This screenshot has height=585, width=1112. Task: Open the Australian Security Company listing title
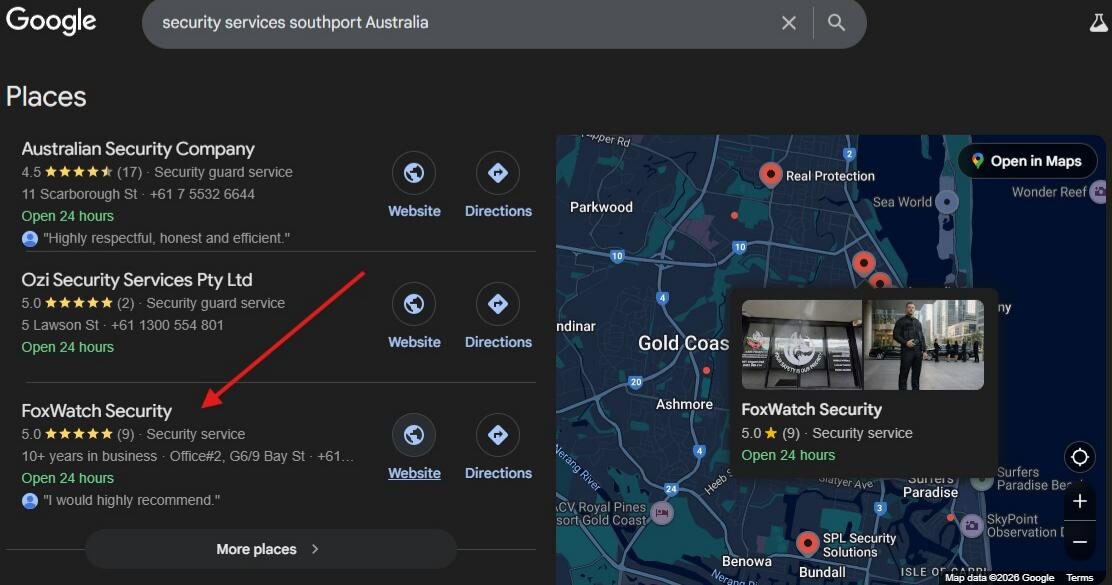(138, 149)
